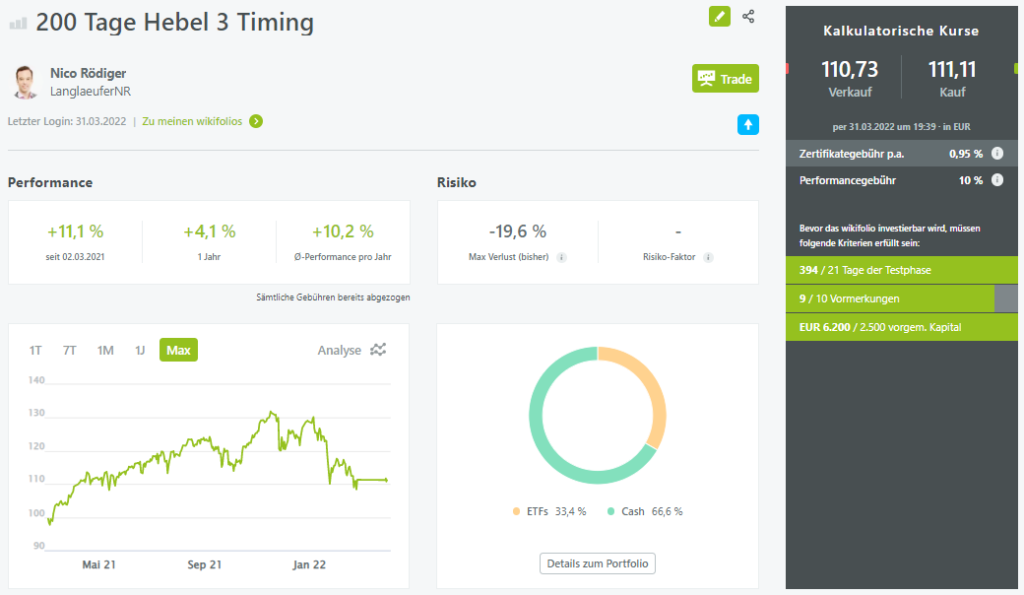Select the 7T chart range
The height and width of the screenshot is (595, 1024).
69,351
